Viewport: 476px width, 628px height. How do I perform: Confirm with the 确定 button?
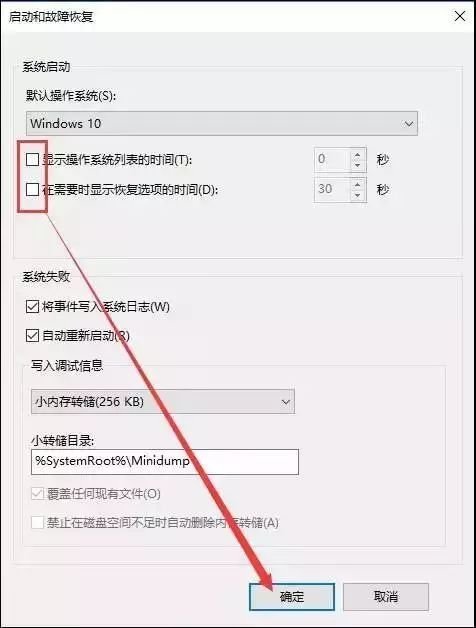click(x=292, y=596)
